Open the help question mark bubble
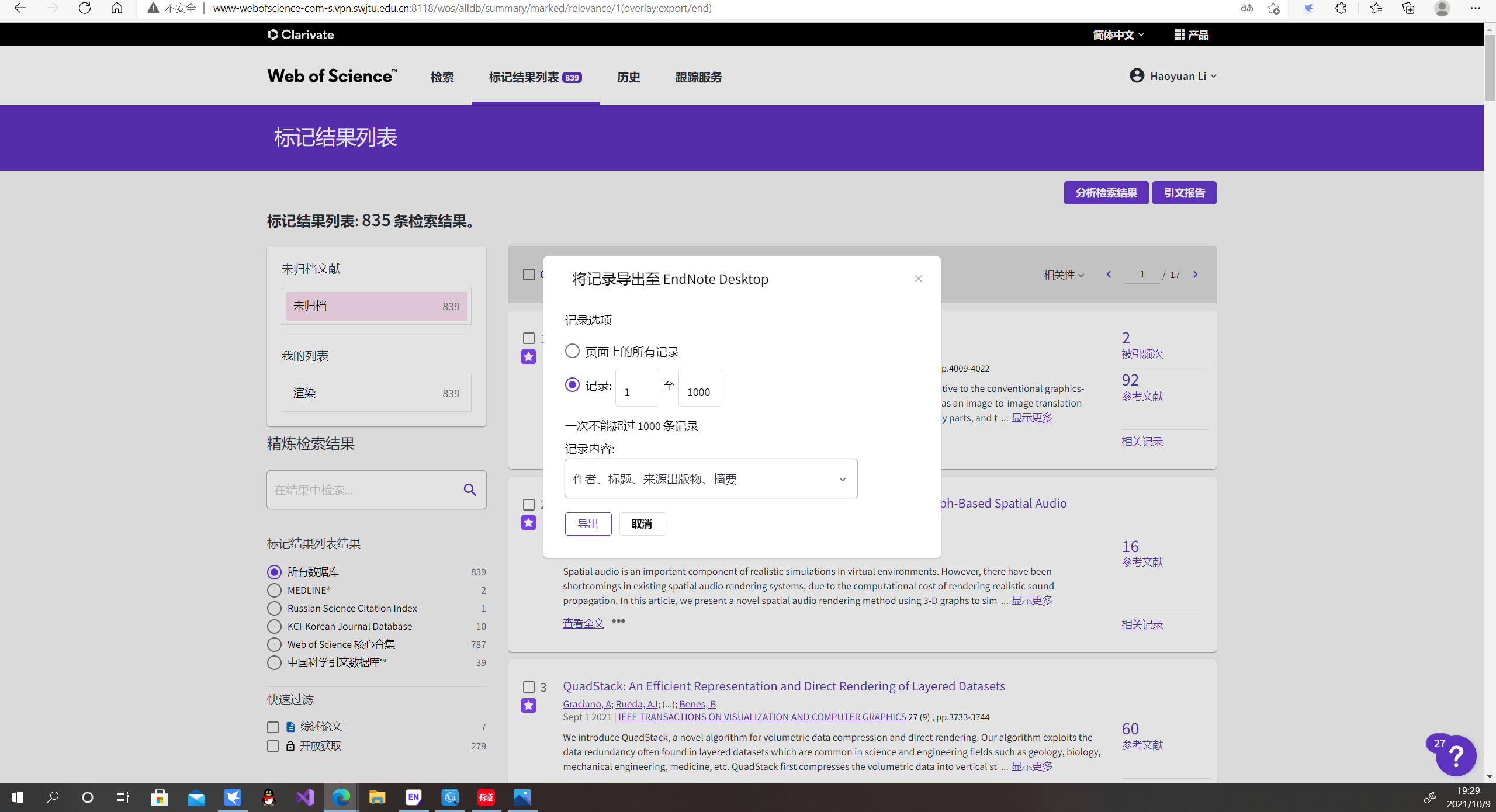 click(x=1456, y=756)
